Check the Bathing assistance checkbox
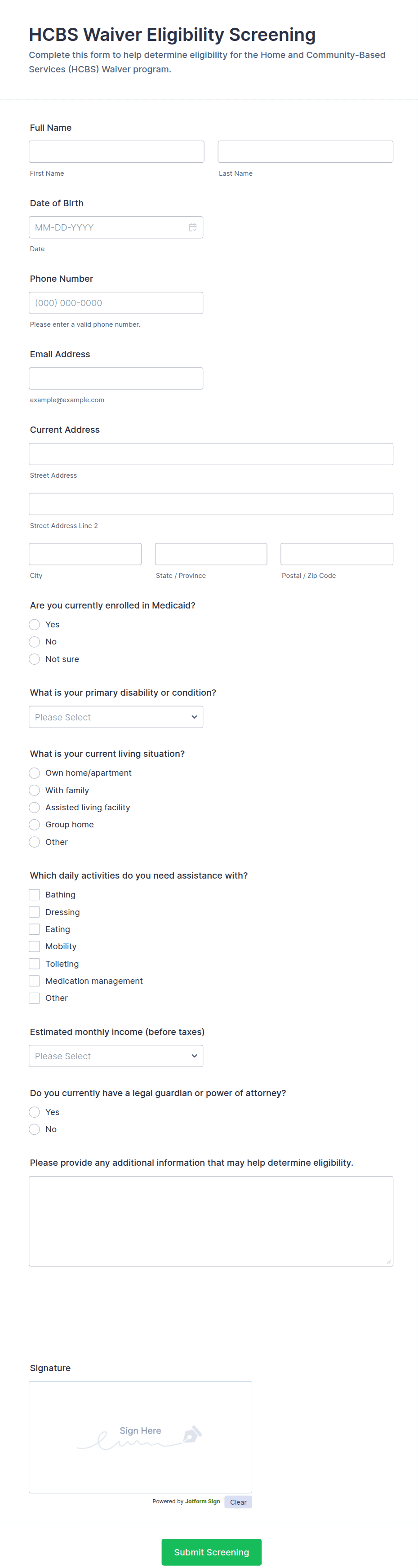Screen dimensions: 418x1568 coord(35,895)
